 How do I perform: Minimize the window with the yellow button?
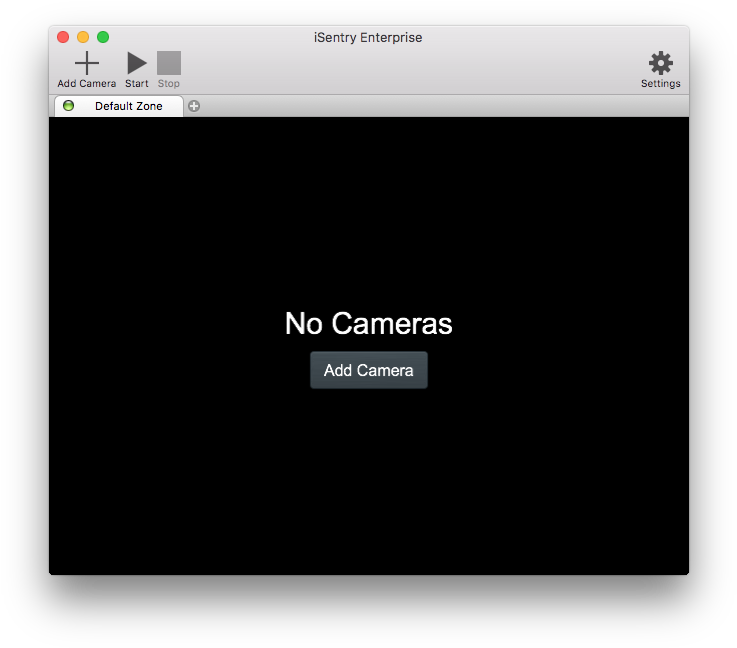tap(83, 37)
